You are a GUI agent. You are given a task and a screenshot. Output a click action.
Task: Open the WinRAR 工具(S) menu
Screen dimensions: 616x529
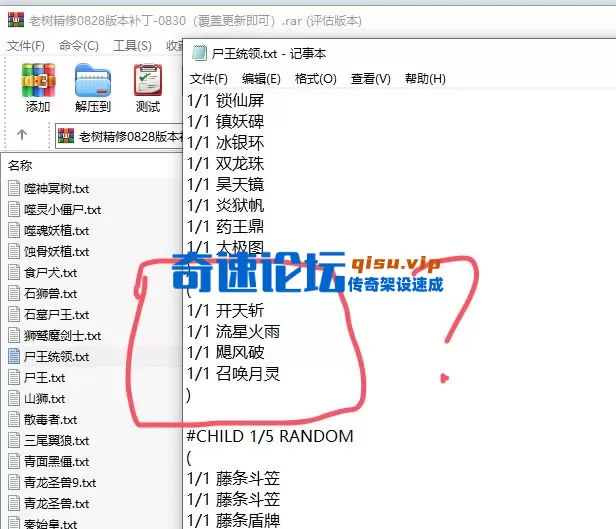tap(132, 46)
